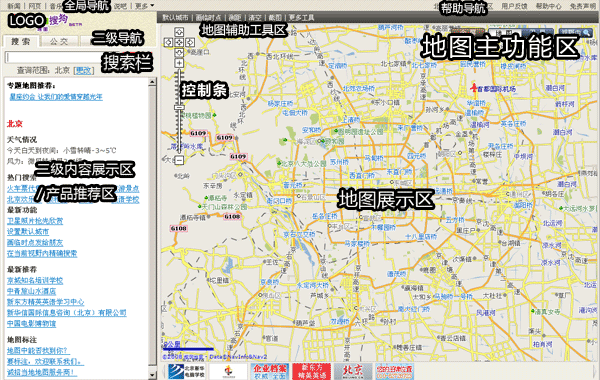
Task: Zoom out with the minus button
Action: 179,160
